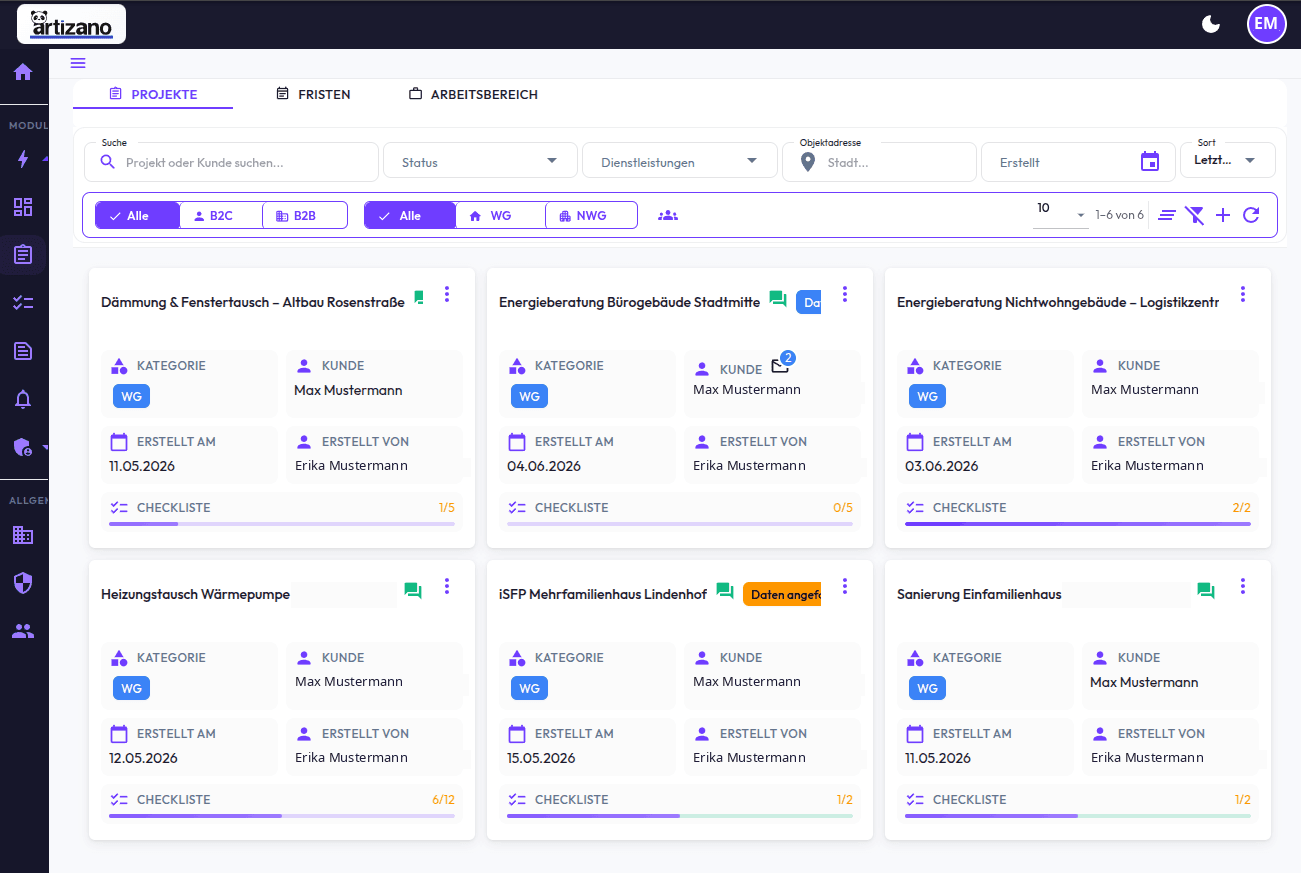
Task: Click the WG badge on Heizungstausch Wärmepumpe card
Action: point(131,688)
